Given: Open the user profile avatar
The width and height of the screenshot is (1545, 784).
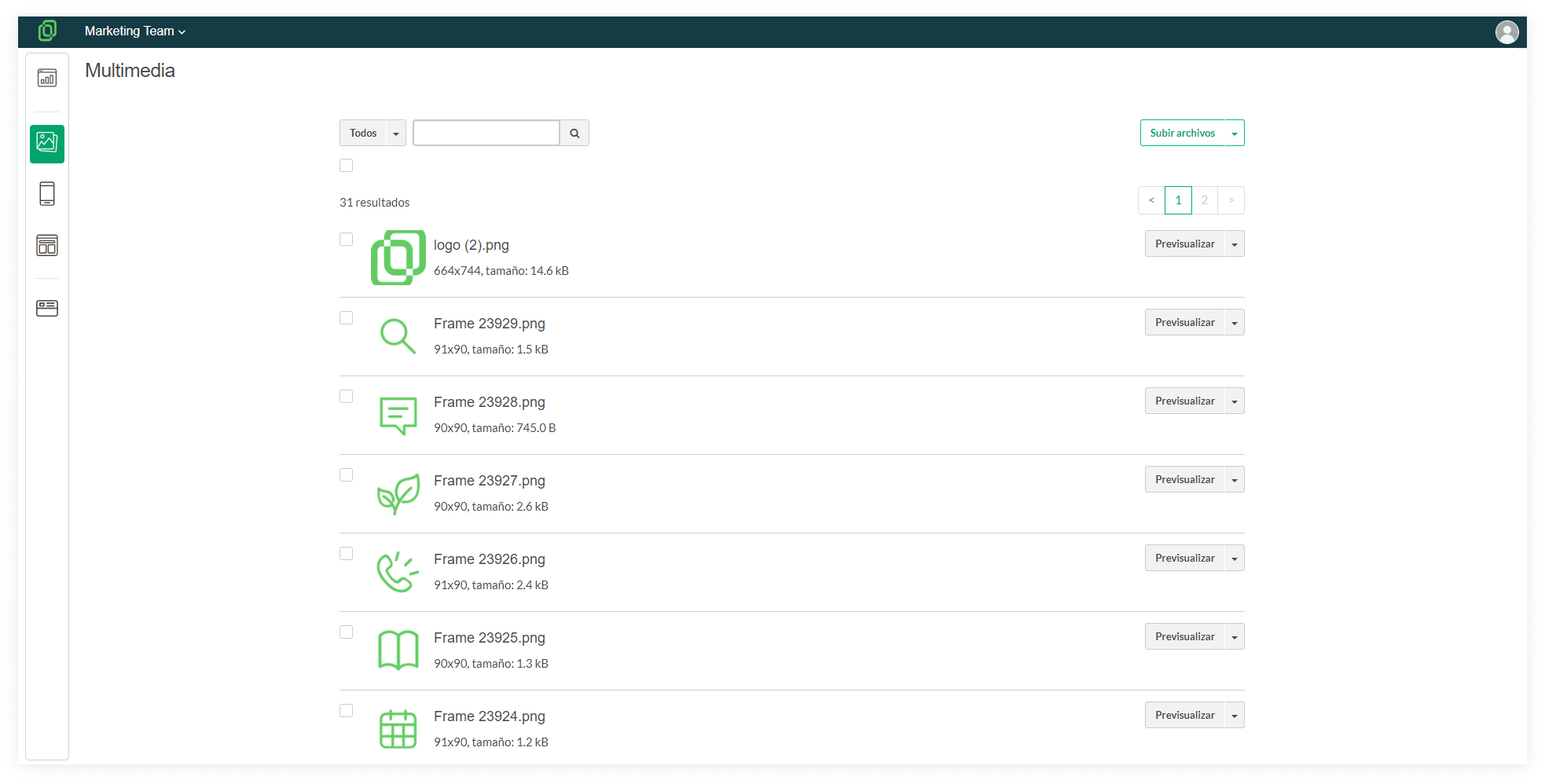Looking at the screenshot, I should point(1506,31).
